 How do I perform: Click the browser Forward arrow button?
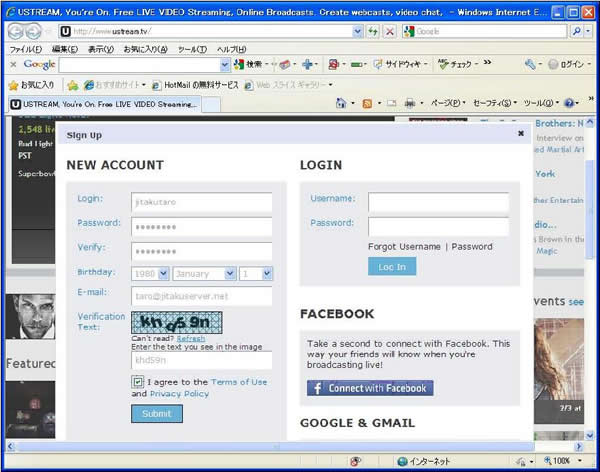[34, 31]
